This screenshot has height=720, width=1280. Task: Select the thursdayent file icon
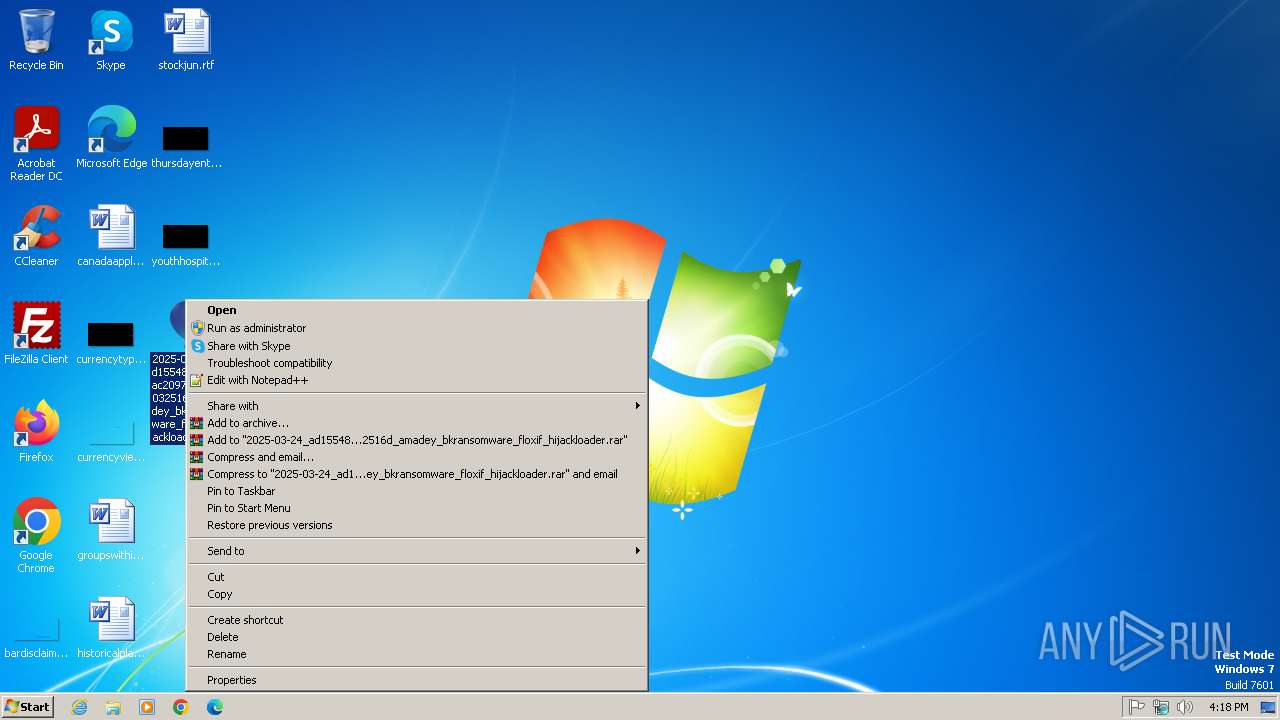186,145
